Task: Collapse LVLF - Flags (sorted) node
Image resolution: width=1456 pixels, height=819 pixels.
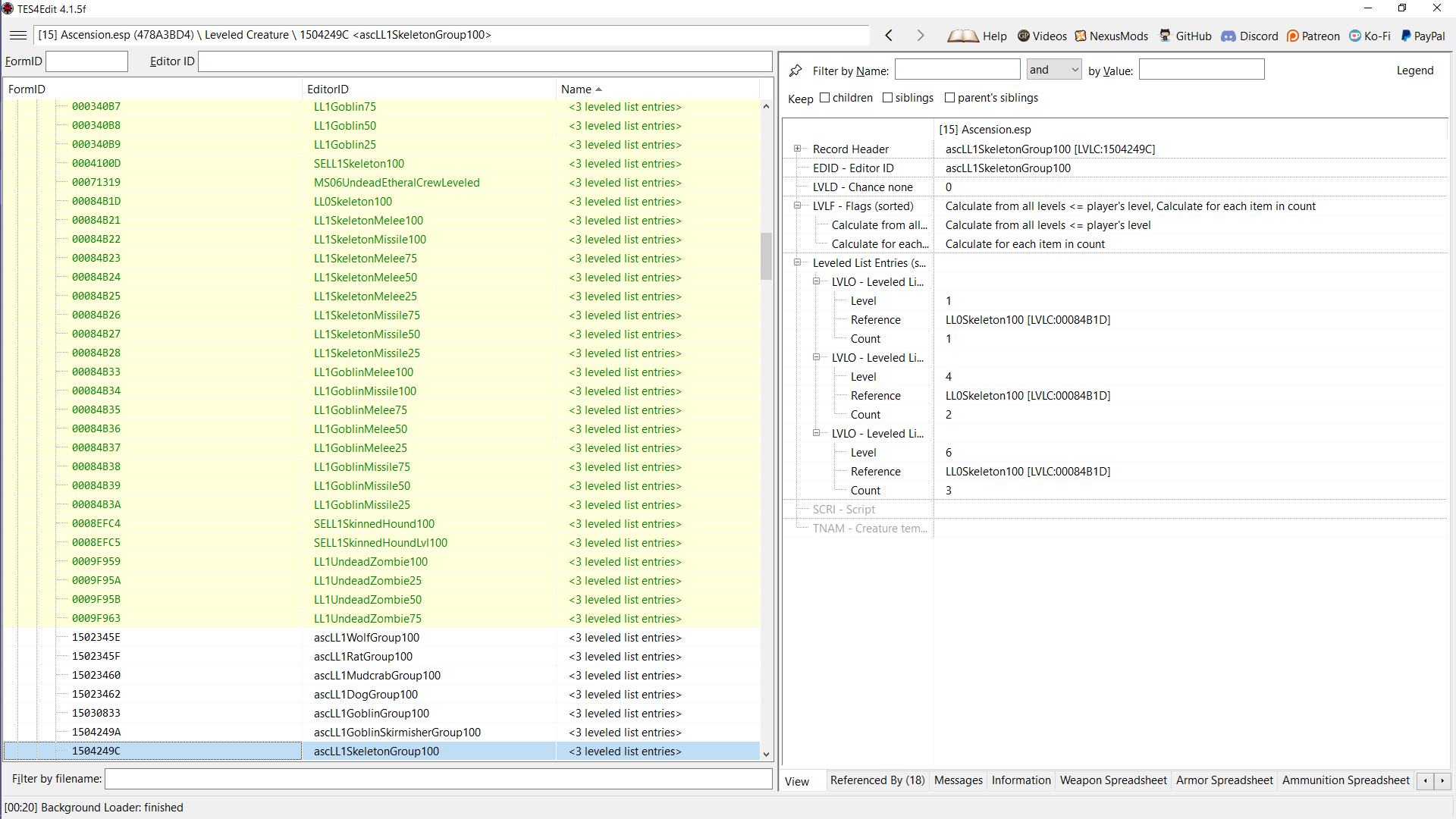Action: pos(797,206)
